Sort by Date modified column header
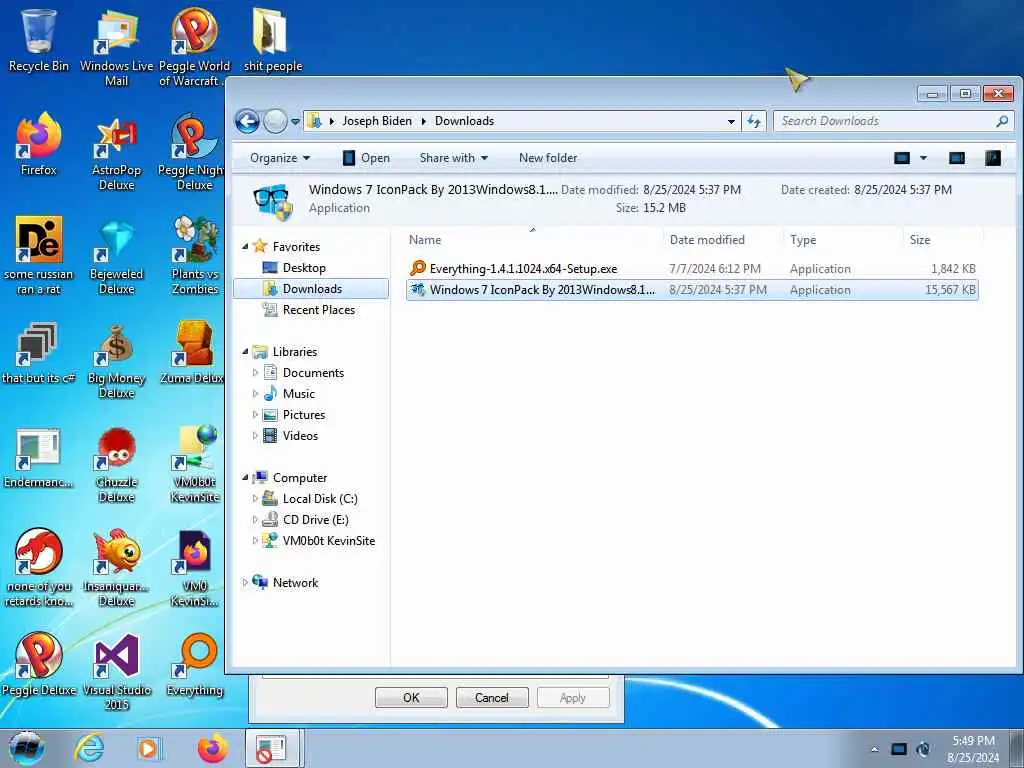This screenshot has width=1024, height=768. [723, 240]
